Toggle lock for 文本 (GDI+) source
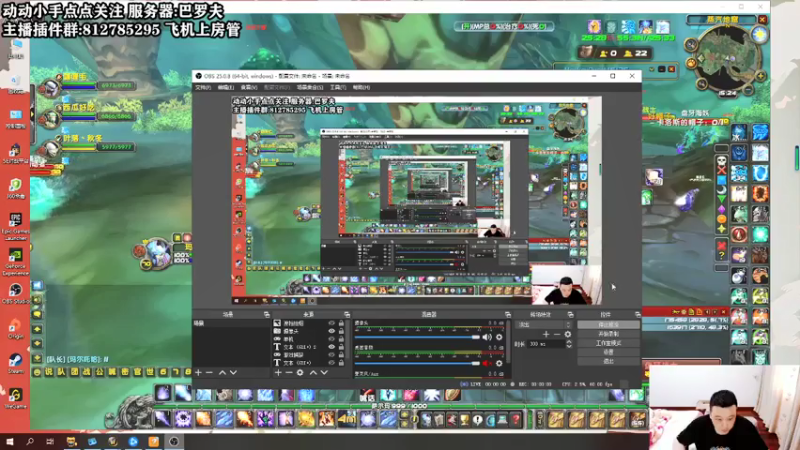 [x=341, y=363]
